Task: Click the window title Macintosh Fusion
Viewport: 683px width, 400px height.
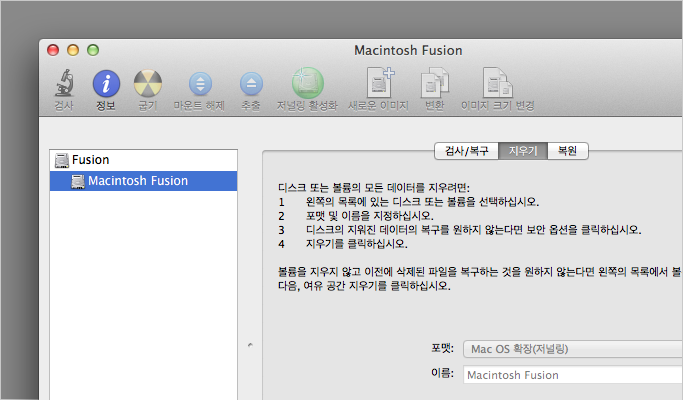Action: (x=408, y=51)
